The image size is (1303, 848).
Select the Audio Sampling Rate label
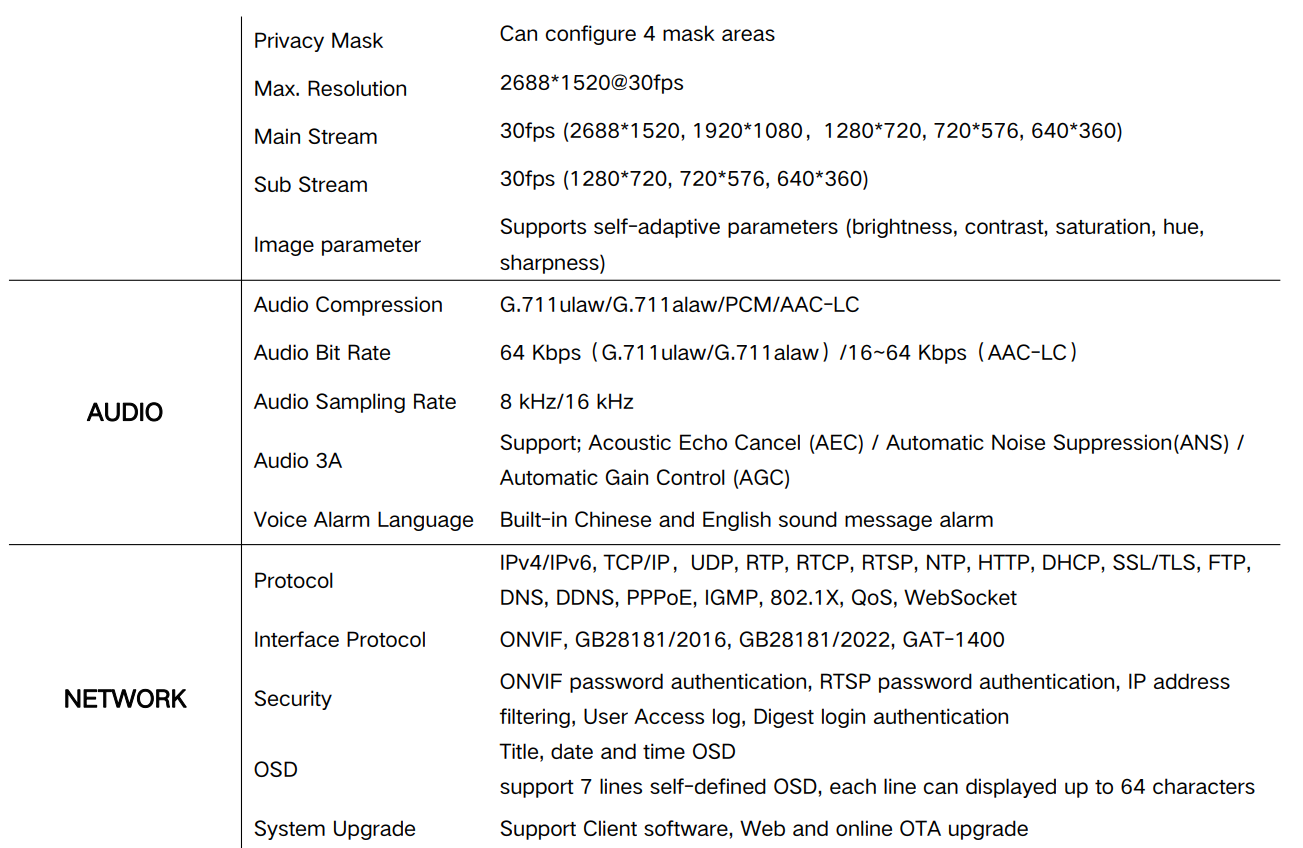point(355,402)
